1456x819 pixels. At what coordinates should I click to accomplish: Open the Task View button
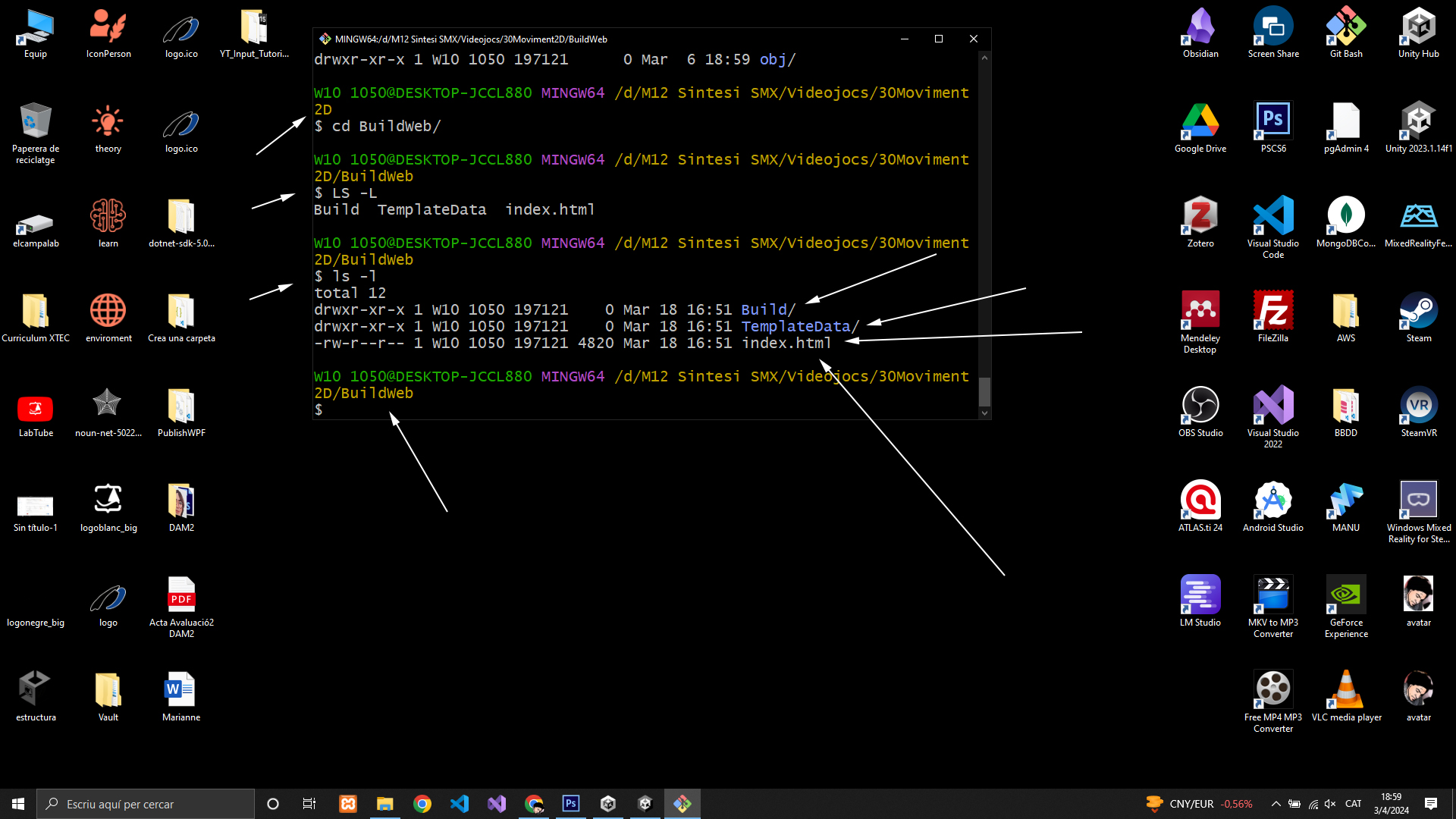(309, 804)
